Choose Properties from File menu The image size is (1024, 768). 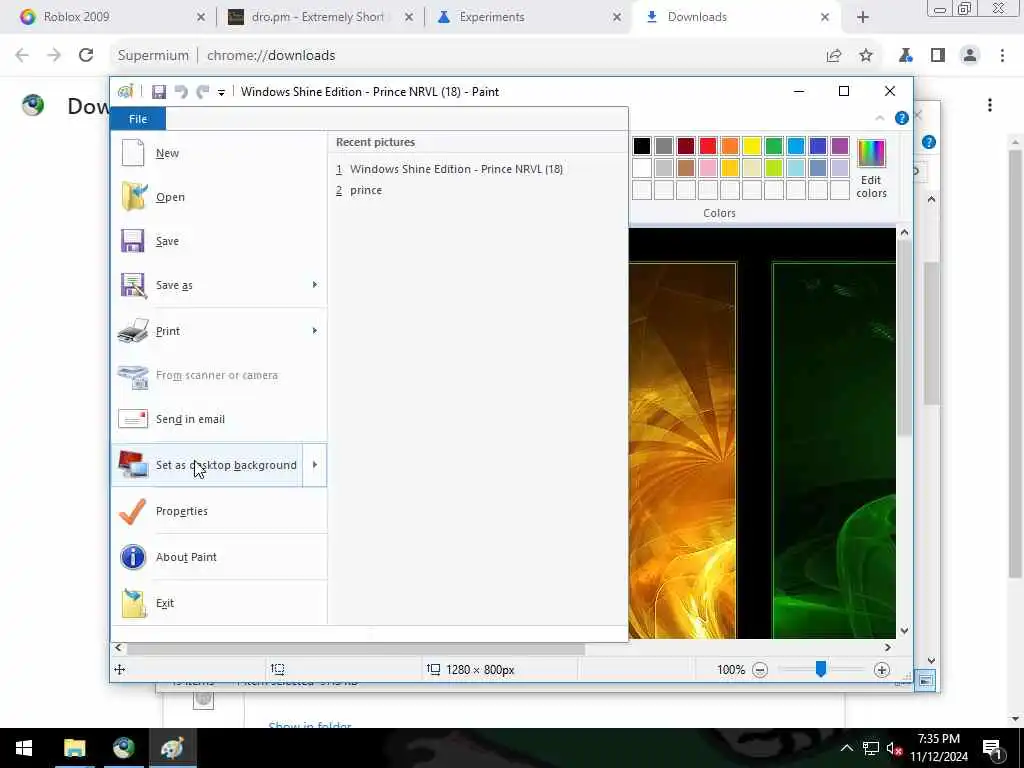coord(219,511)
